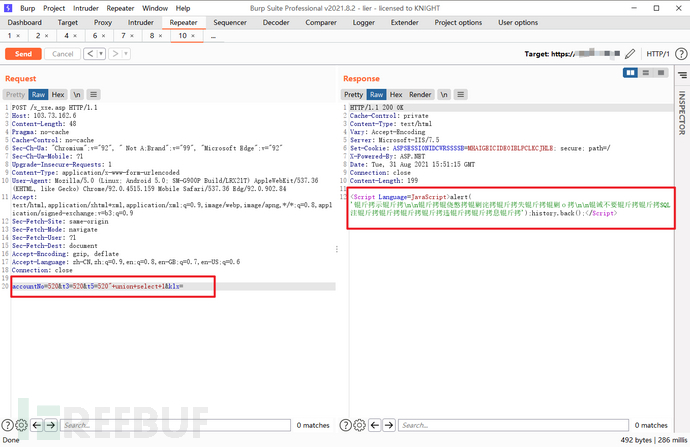Add new repeater tab with ellipsis
This screenshot has width=690, height=447.
[213, 37]
